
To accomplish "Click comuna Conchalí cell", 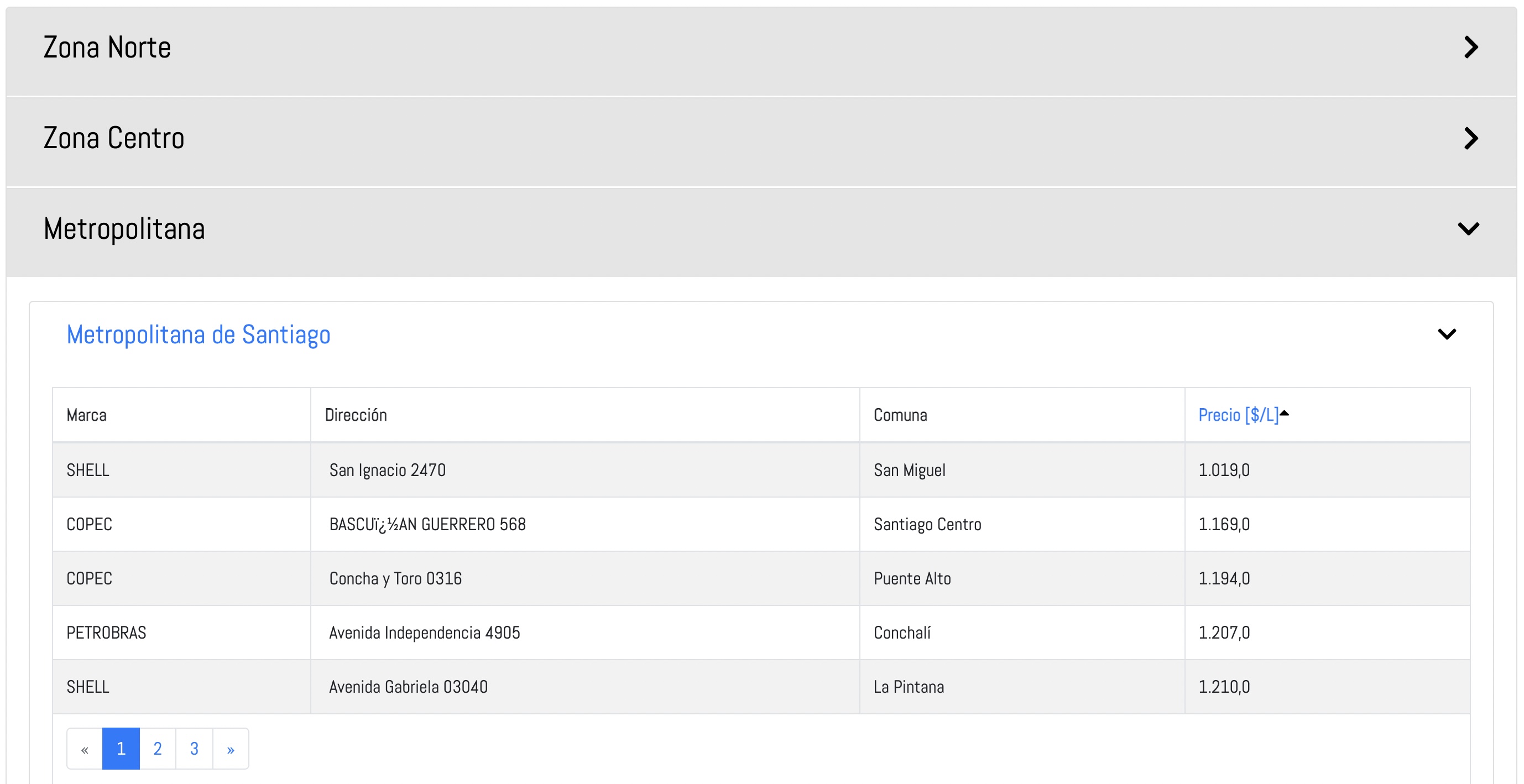I will [901, 633].
